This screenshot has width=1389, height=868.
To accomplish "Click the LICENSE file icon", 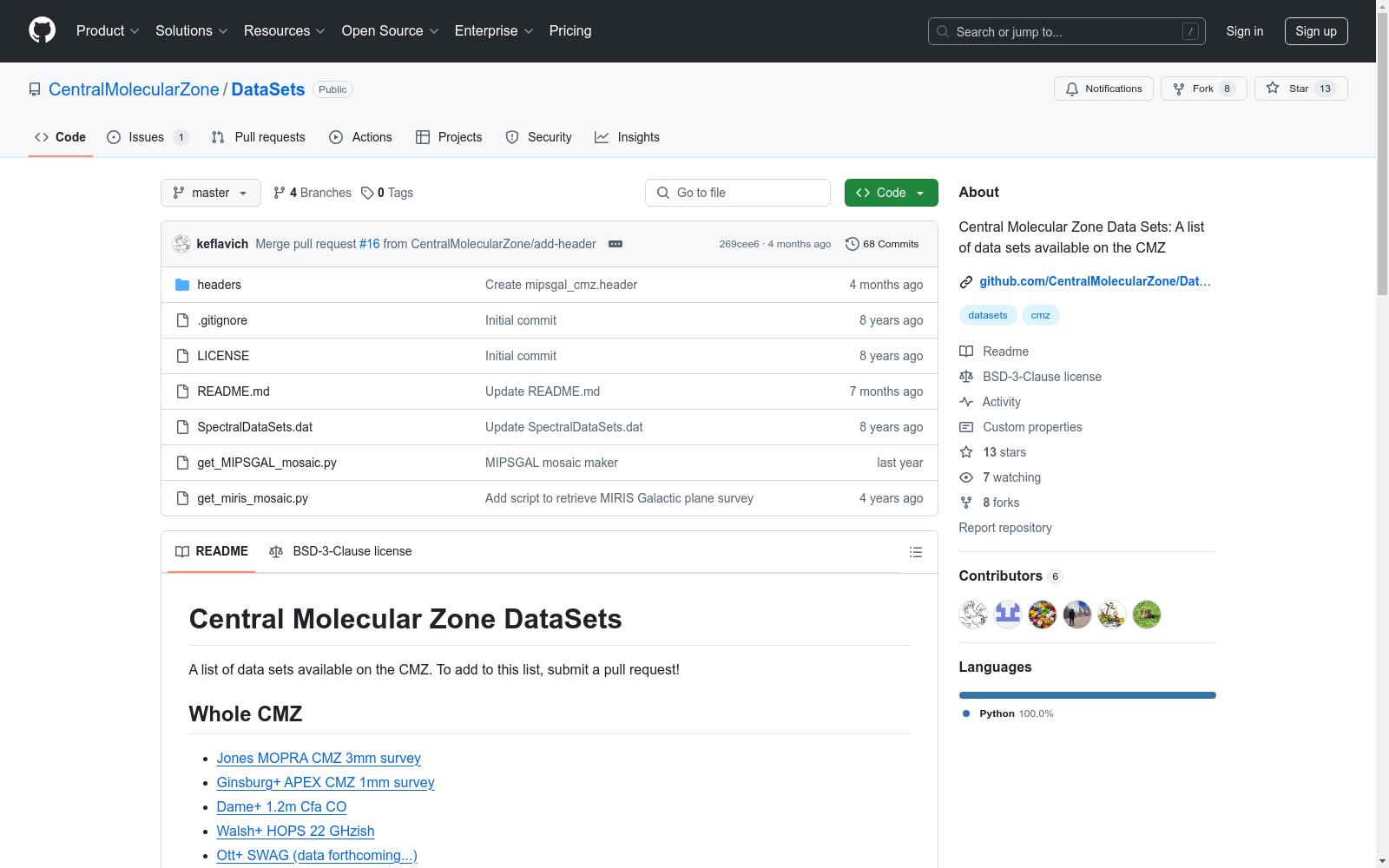I will click(182, 356).
